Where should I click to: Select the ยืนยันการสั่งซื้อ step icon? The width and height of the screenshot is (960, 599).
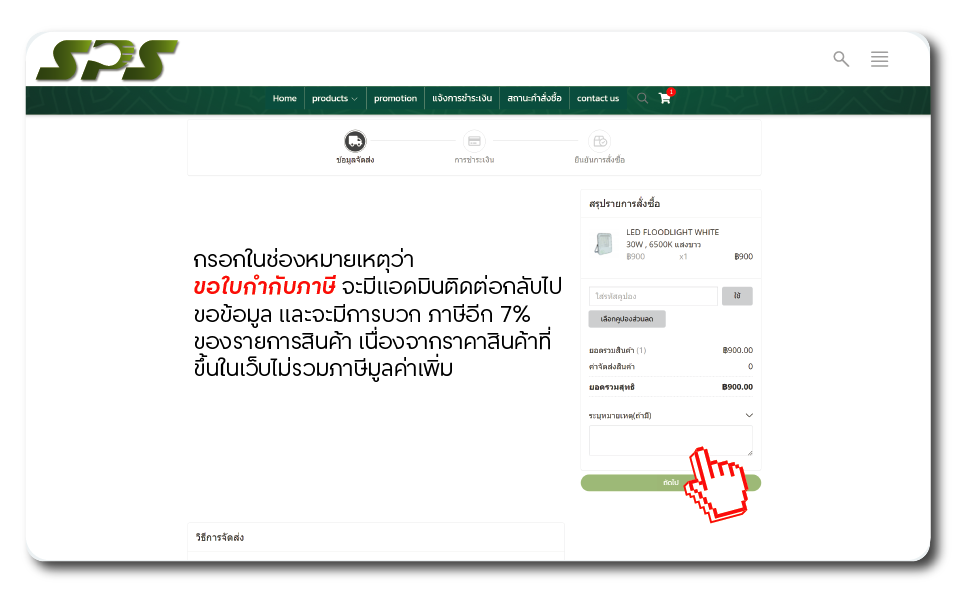[x=600, y=141]
